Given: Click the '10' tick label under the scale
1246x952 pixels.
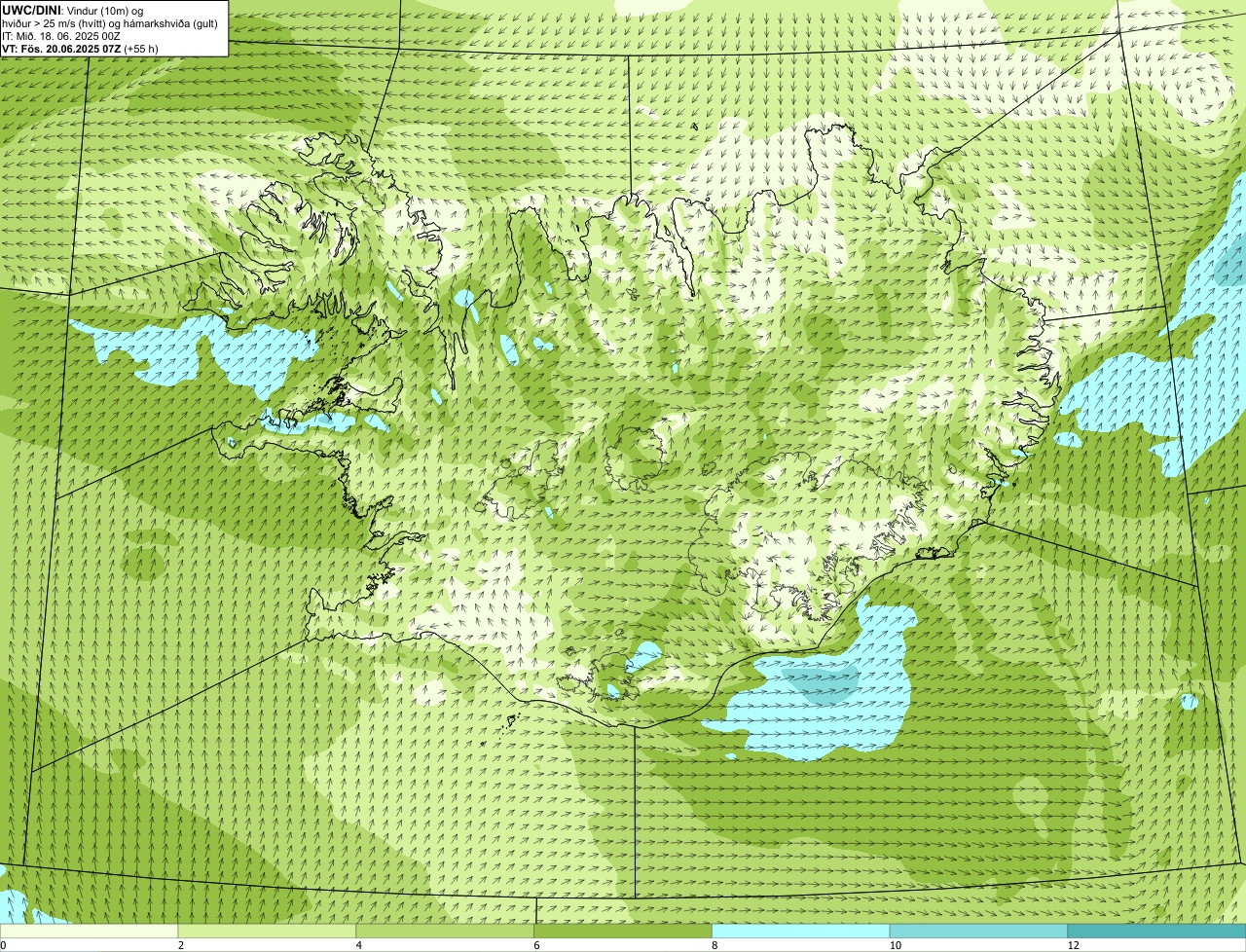Looking at the screenshot, I should pyautogui.click(x=894, y=945).
